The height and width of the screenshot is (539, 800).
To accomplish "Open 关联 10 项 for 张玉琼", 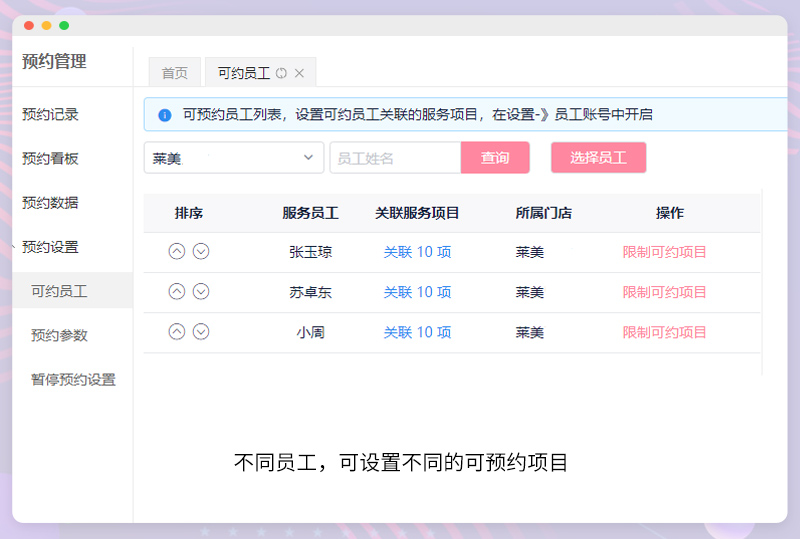I will (417, 252).
